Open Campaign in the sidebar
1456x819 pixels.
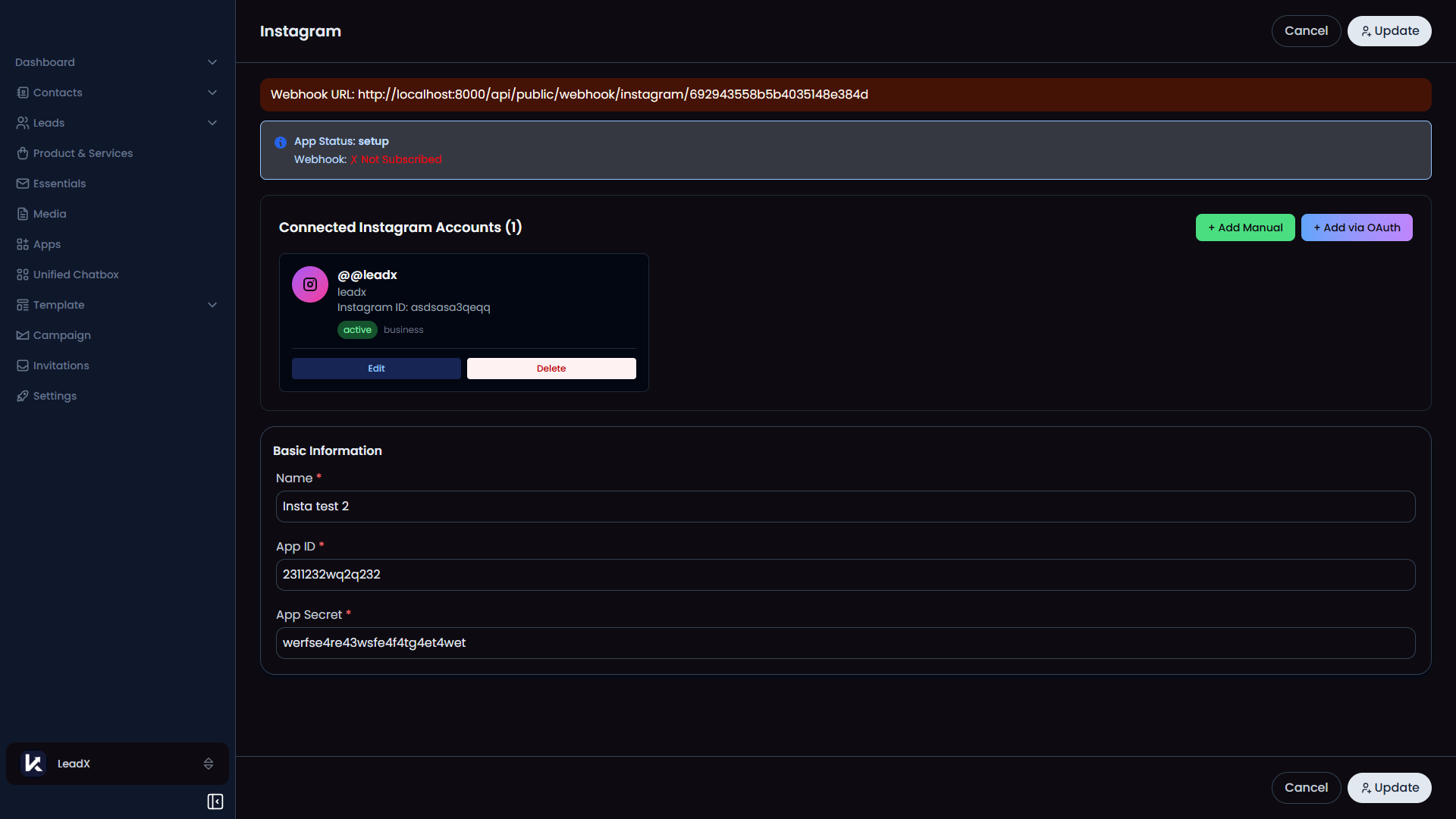[61, 335]
